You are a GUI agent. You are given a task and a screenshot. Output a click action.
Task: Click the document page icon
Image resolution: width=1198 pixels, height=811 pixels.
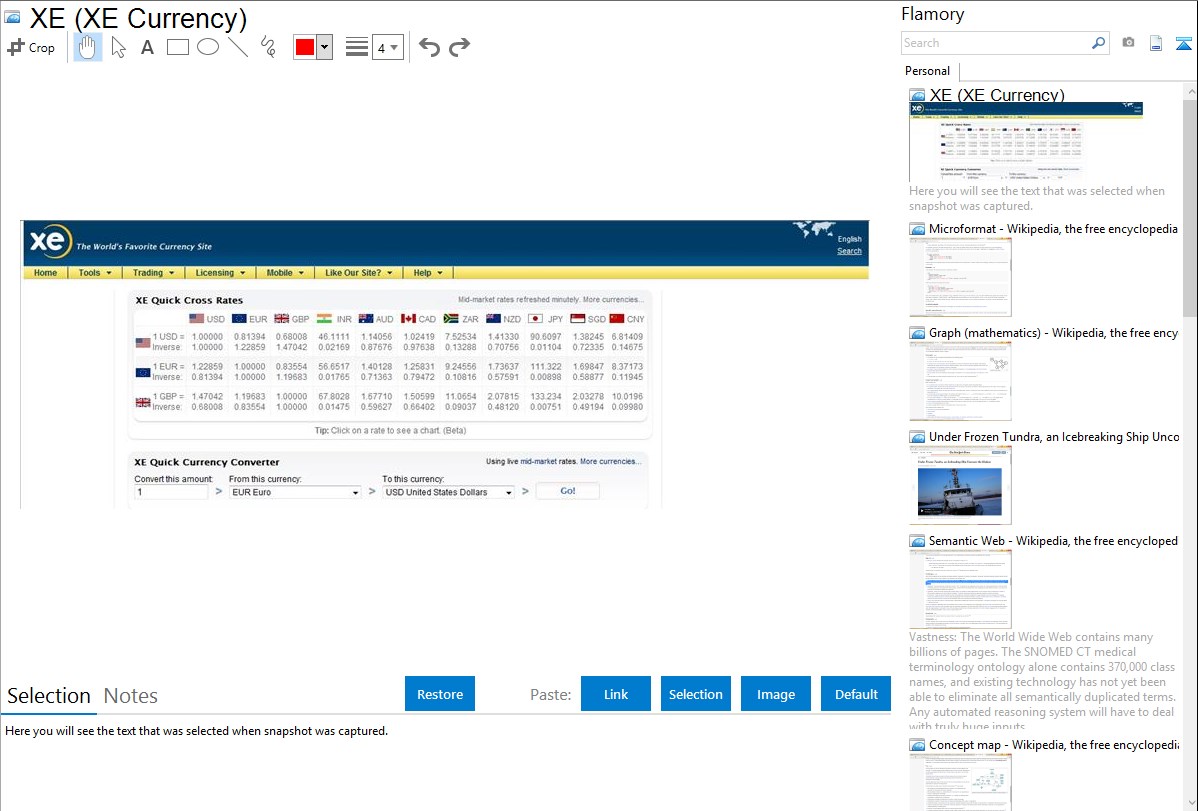click(x=1156, y=43)
